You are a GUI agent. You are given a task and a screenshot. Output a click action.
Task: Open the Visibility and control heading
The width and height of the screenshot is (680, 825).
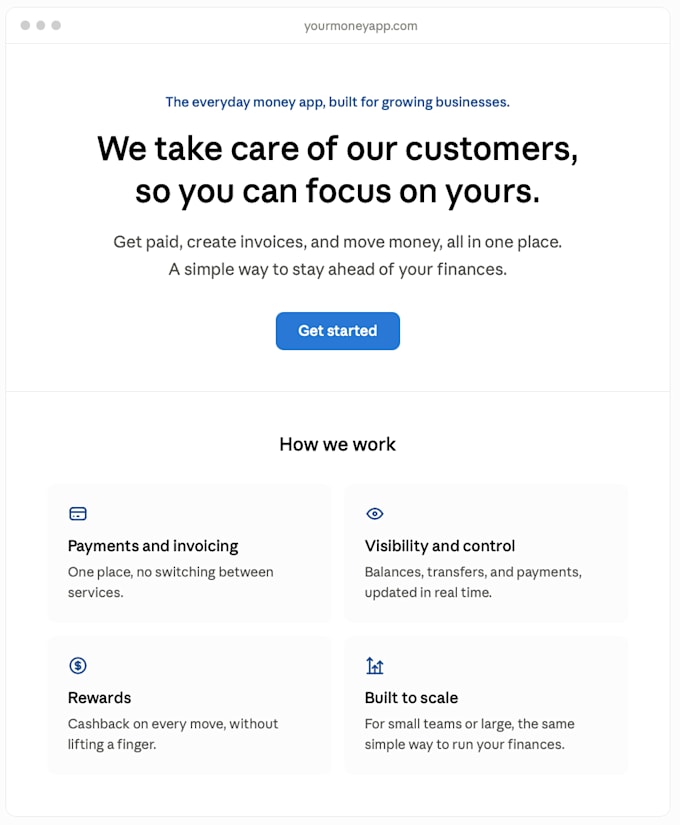point(440,546)
